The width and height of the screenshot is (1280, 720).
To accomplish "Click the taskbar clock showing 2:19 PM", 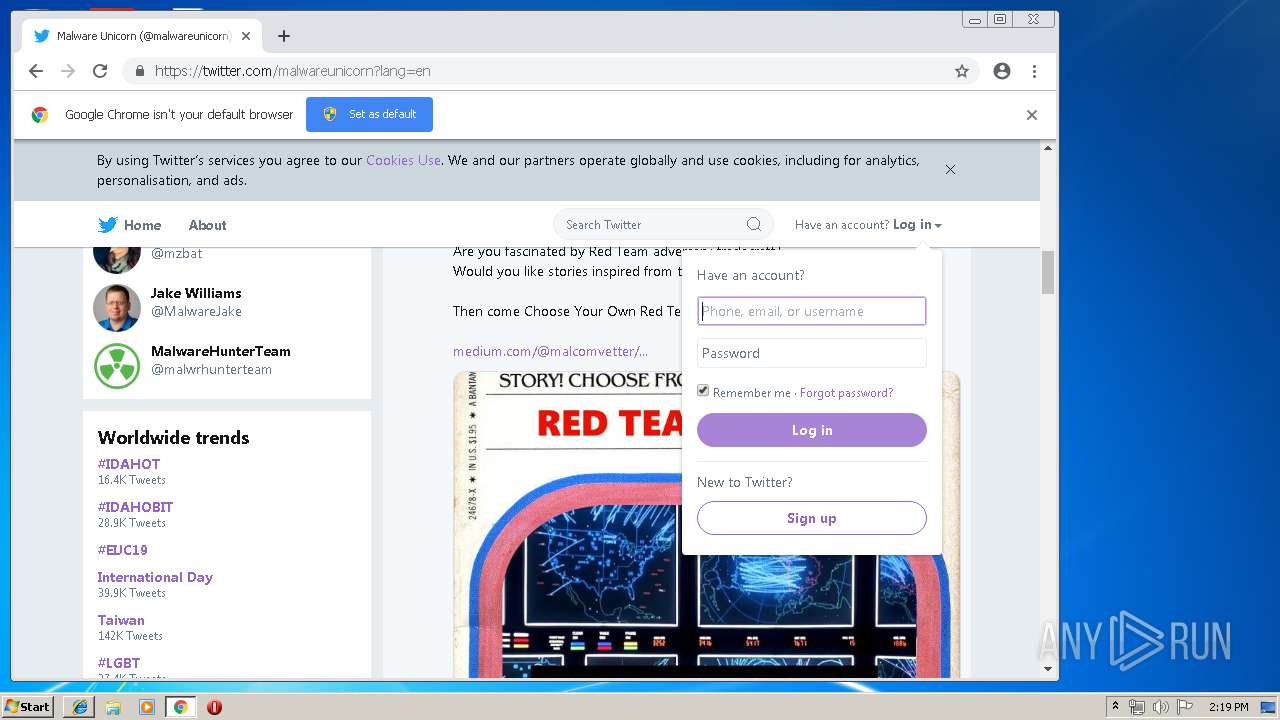I will point(1229,707).
